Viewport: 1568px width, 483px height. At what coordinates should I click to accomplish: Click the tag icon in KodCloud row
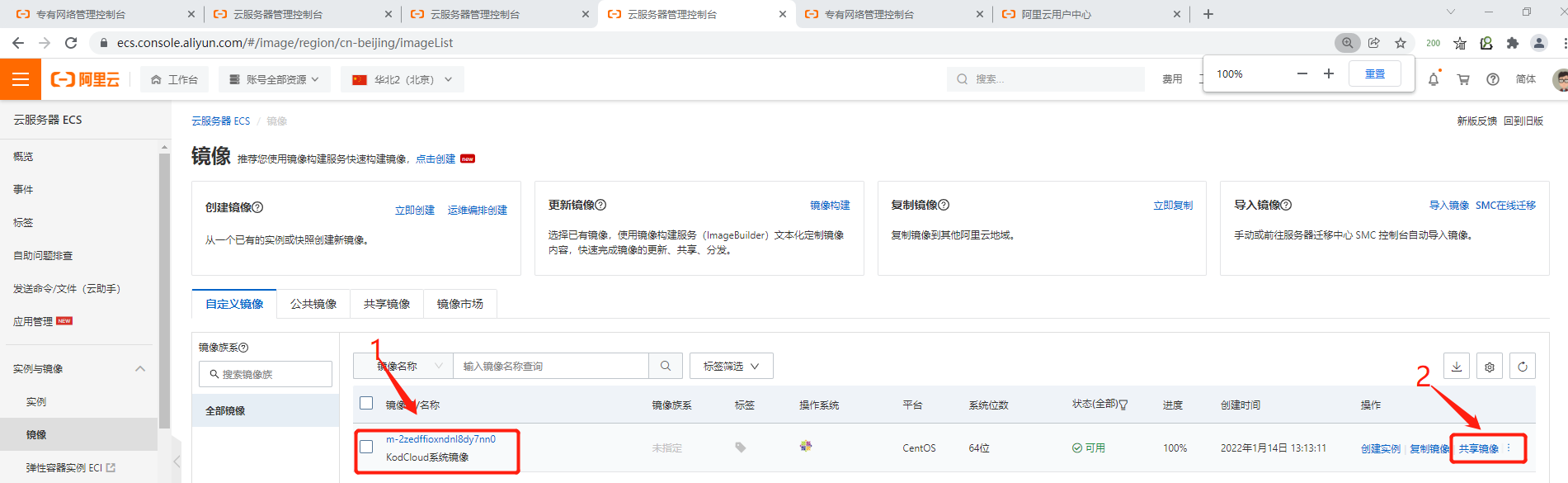741,447
